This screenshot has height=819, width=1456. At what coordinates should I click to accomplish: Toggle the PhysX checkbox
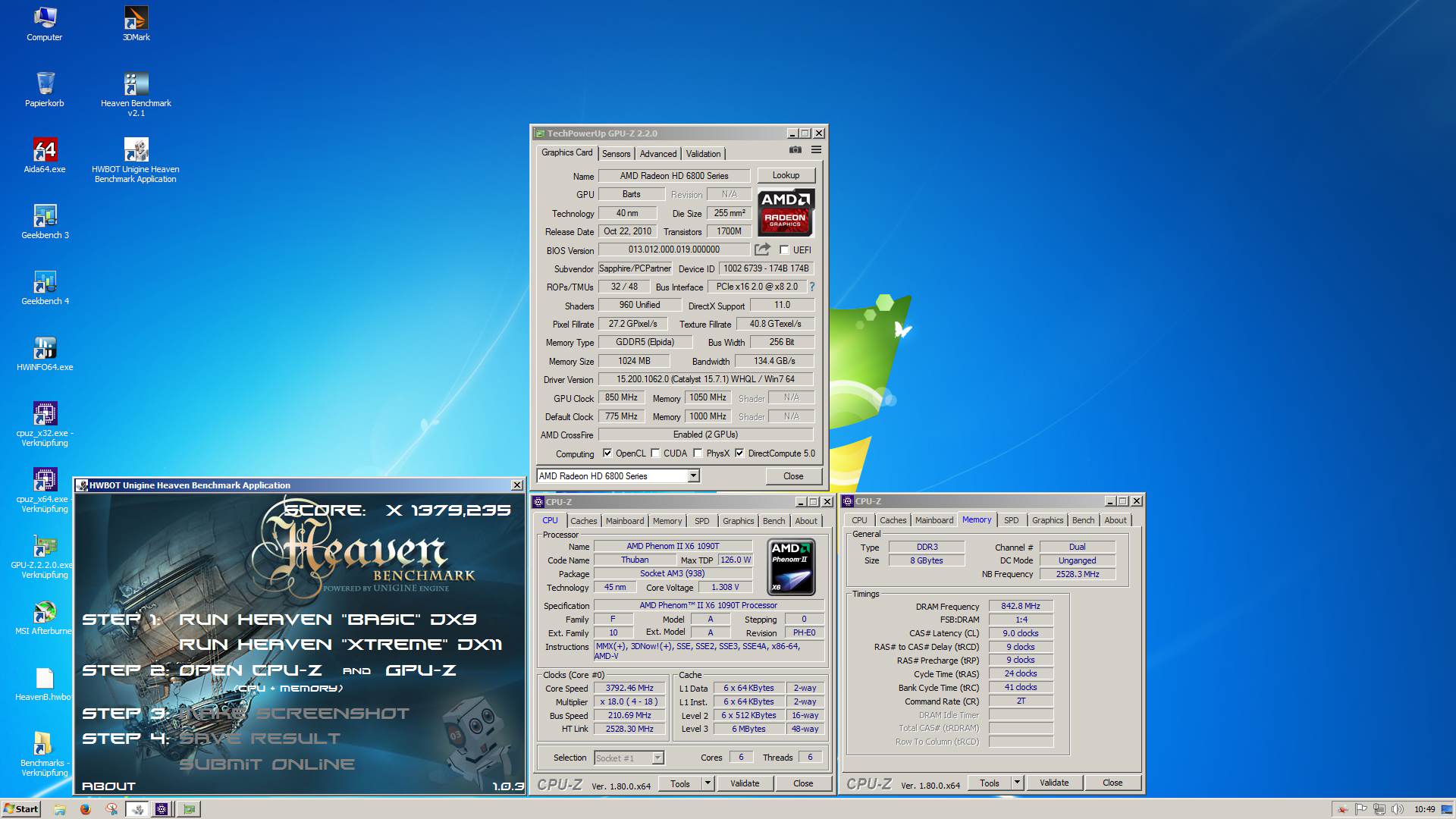(698, 453)
